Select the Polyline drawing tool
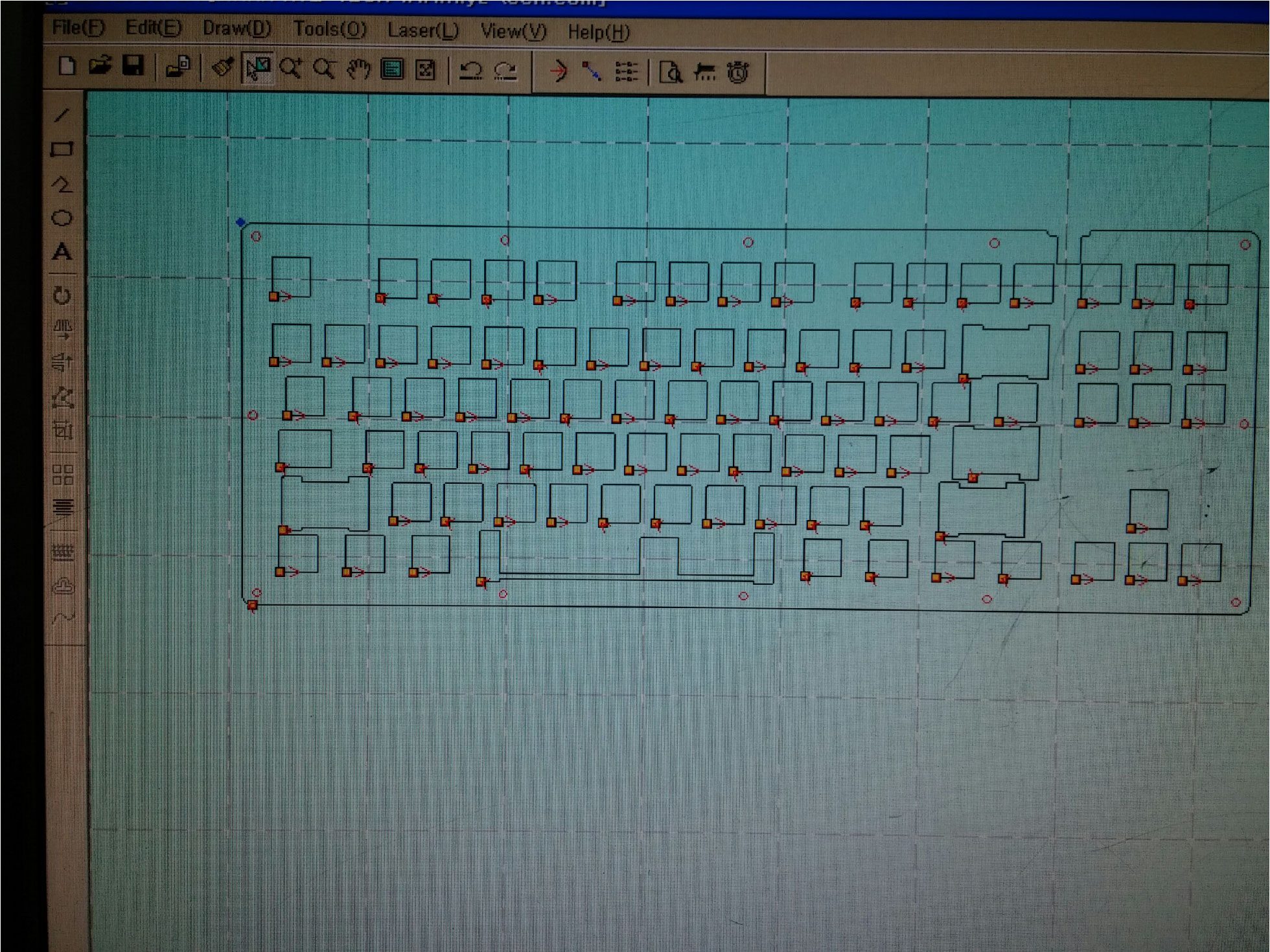The width and height of the screenshot is (1270, 952). tap(62, 185)
